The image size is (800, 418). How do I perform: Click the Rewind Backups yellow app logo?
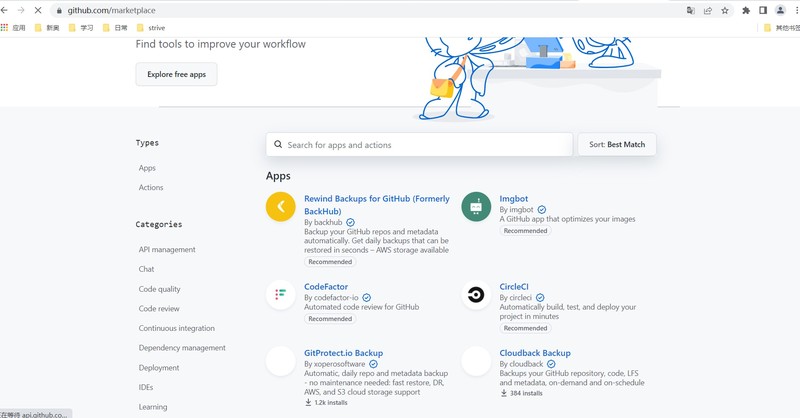point(281,206)
